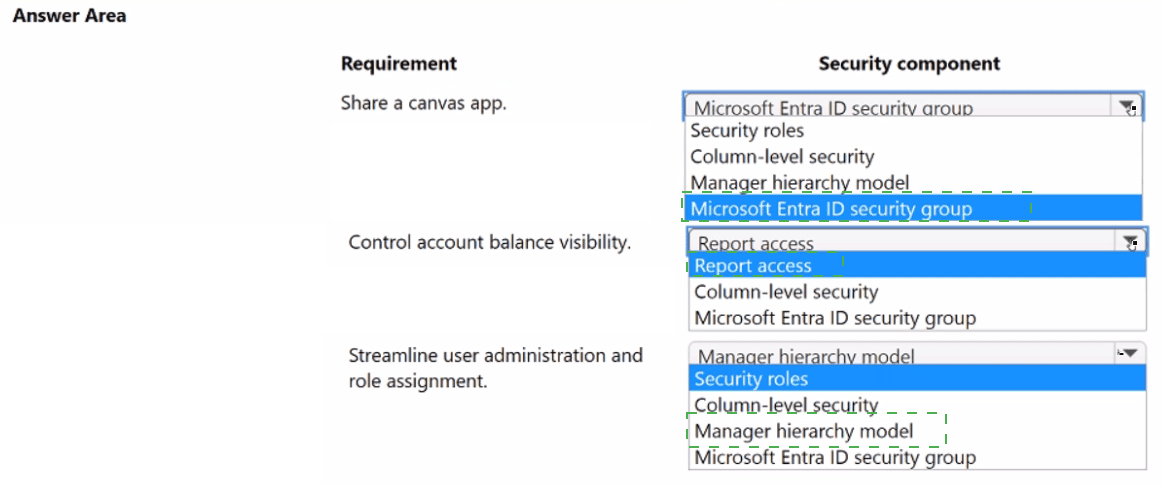Image resolution: width=1163 pixels, height=484 pixels.
Task: Click dropdown arrow for Streamline user administration row
Action: [x=1128, y=353]
